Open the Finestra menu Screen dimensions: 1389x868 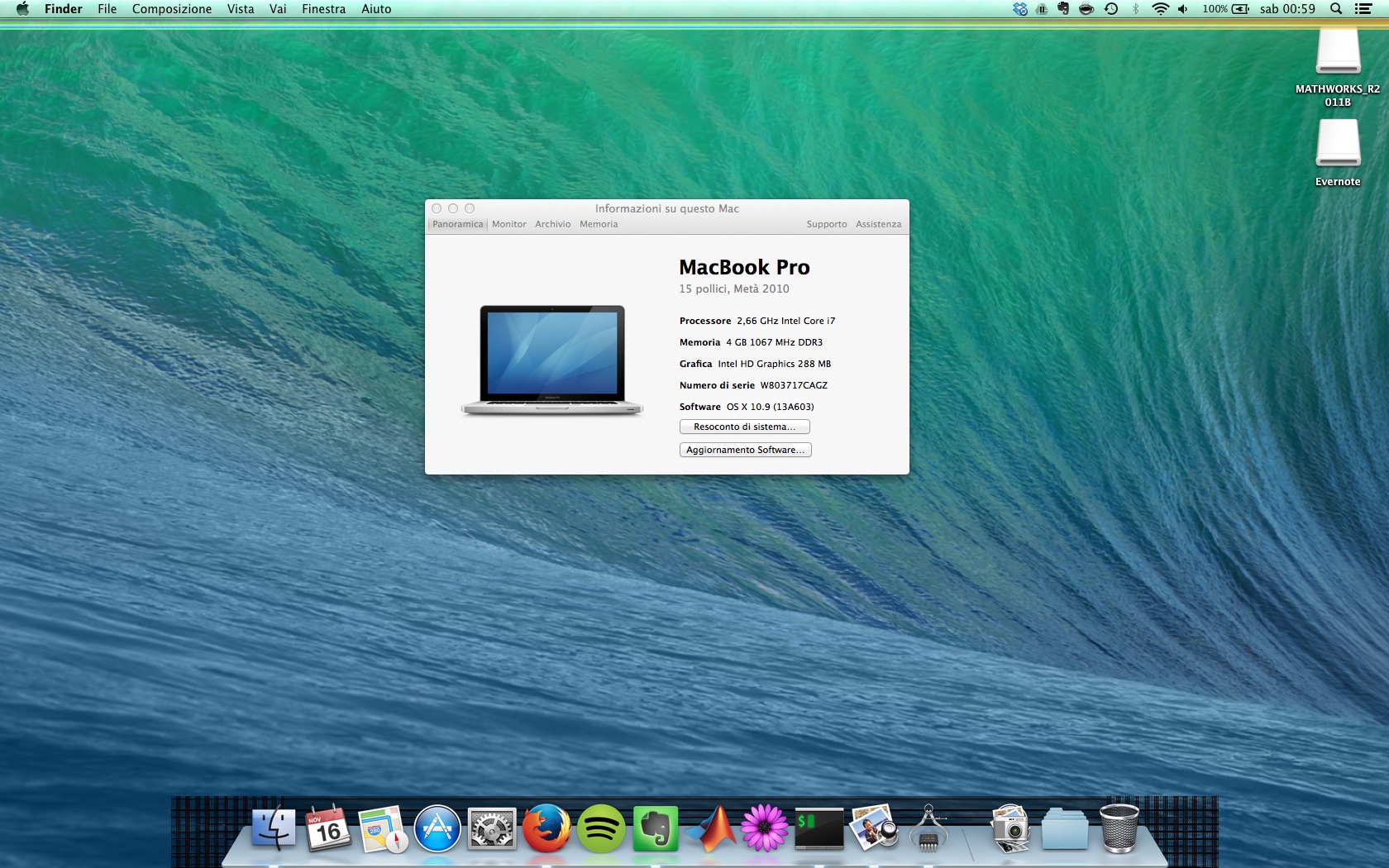(x=323, y=9)
